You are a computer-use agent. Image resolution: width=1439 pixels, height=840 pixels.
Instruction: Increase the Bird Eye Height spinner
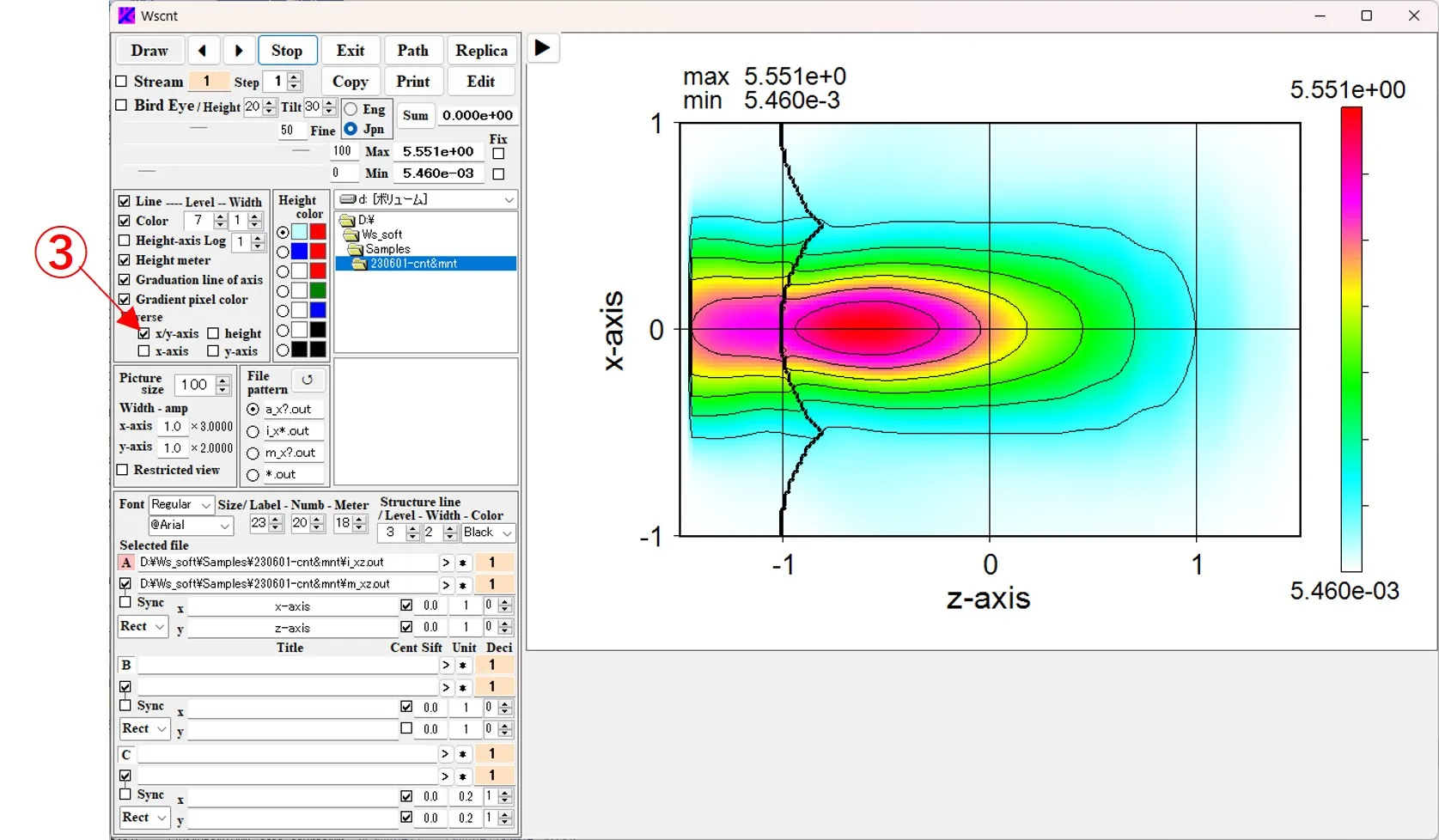click(x=270, y=102)
